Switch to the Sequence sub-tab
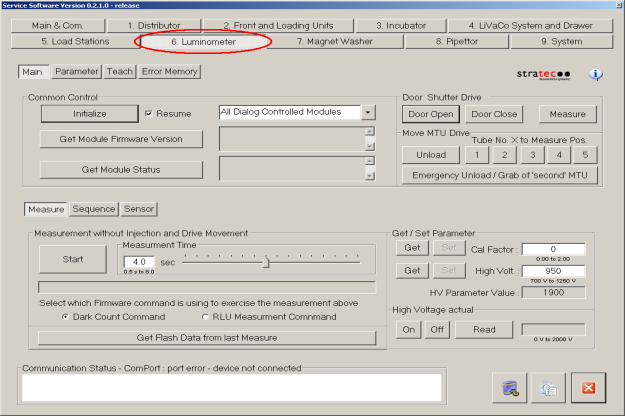This screenshot has width=625, height=416. pos(94,209)
